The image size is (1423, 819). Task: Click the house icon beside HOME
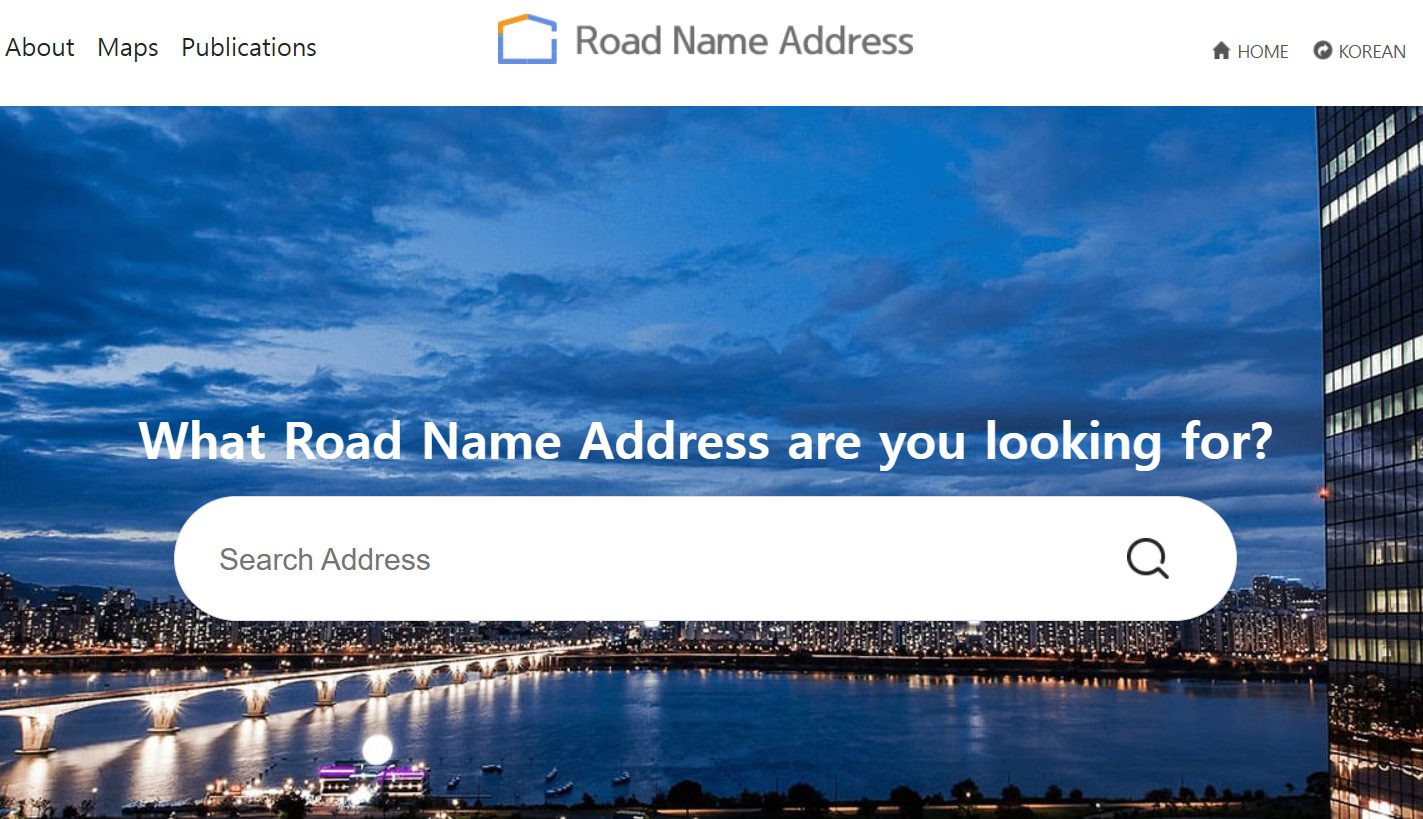click(1221, 51)
